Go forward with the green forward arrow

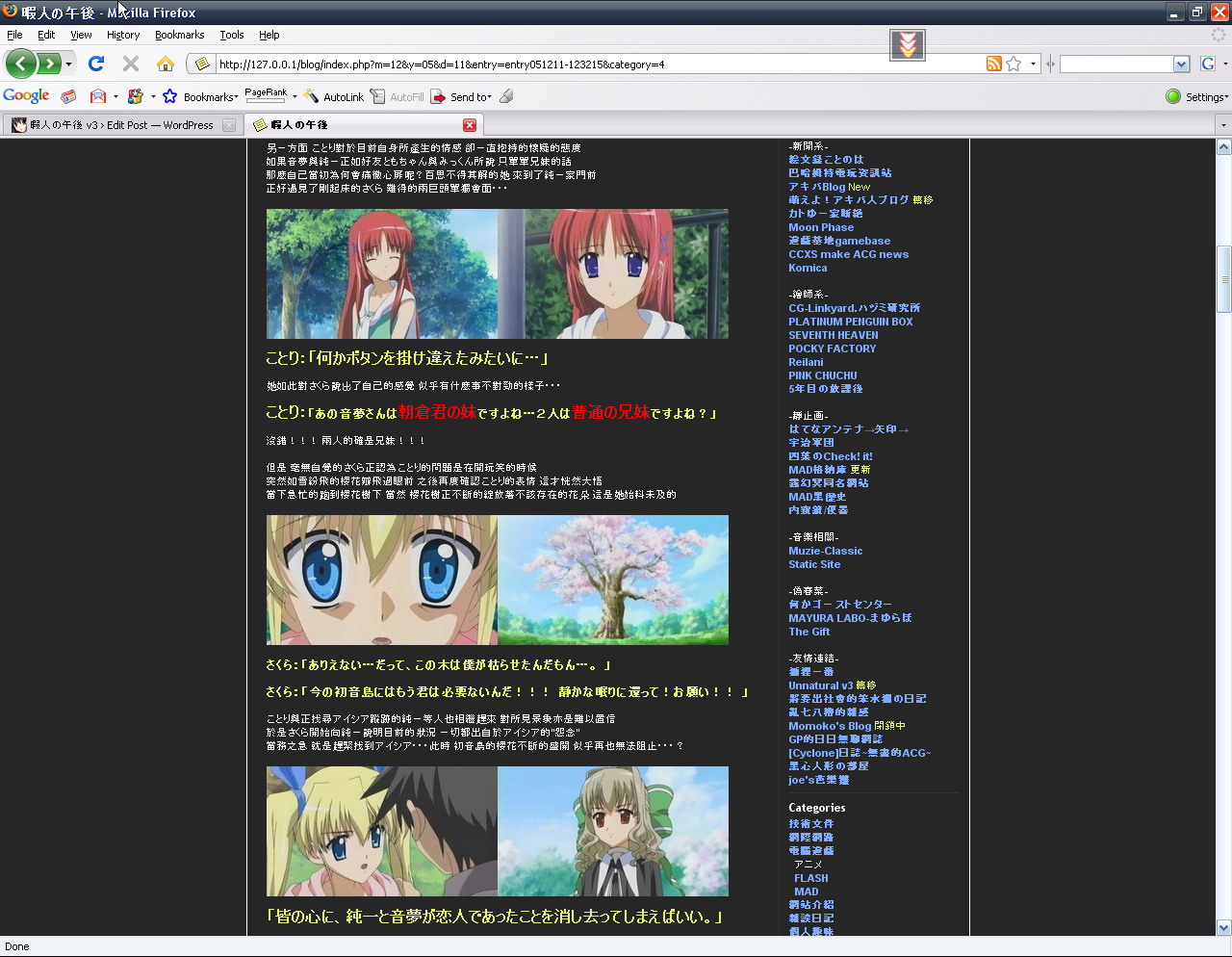[49, 64]
